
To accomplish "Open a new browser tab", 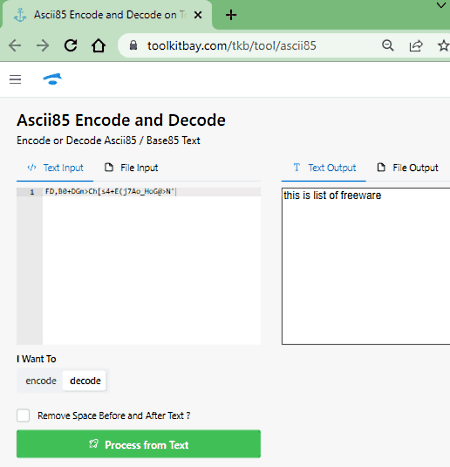I will [x=231, y=15].
